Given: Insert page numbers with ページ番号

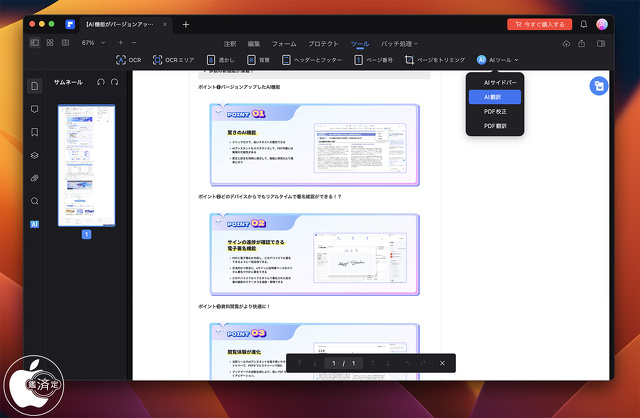Looking at the screenshot, I should pyautogui.click(x=373, y=60).
